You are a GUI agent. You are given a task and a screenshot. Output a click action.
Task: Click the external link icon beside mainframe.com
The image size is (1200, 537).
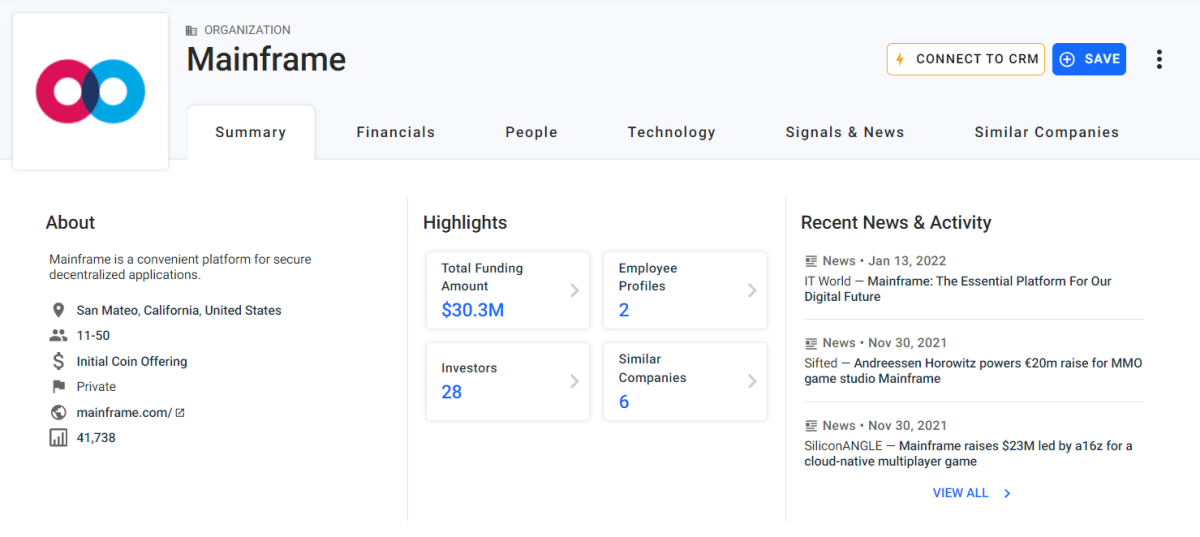coord(180,412)
